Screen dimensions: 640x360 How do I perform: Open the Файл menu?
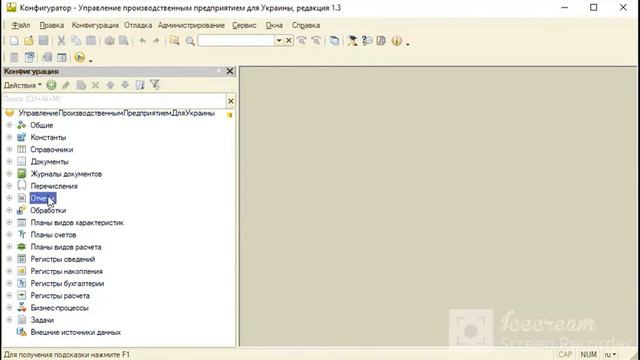(20, 25)
